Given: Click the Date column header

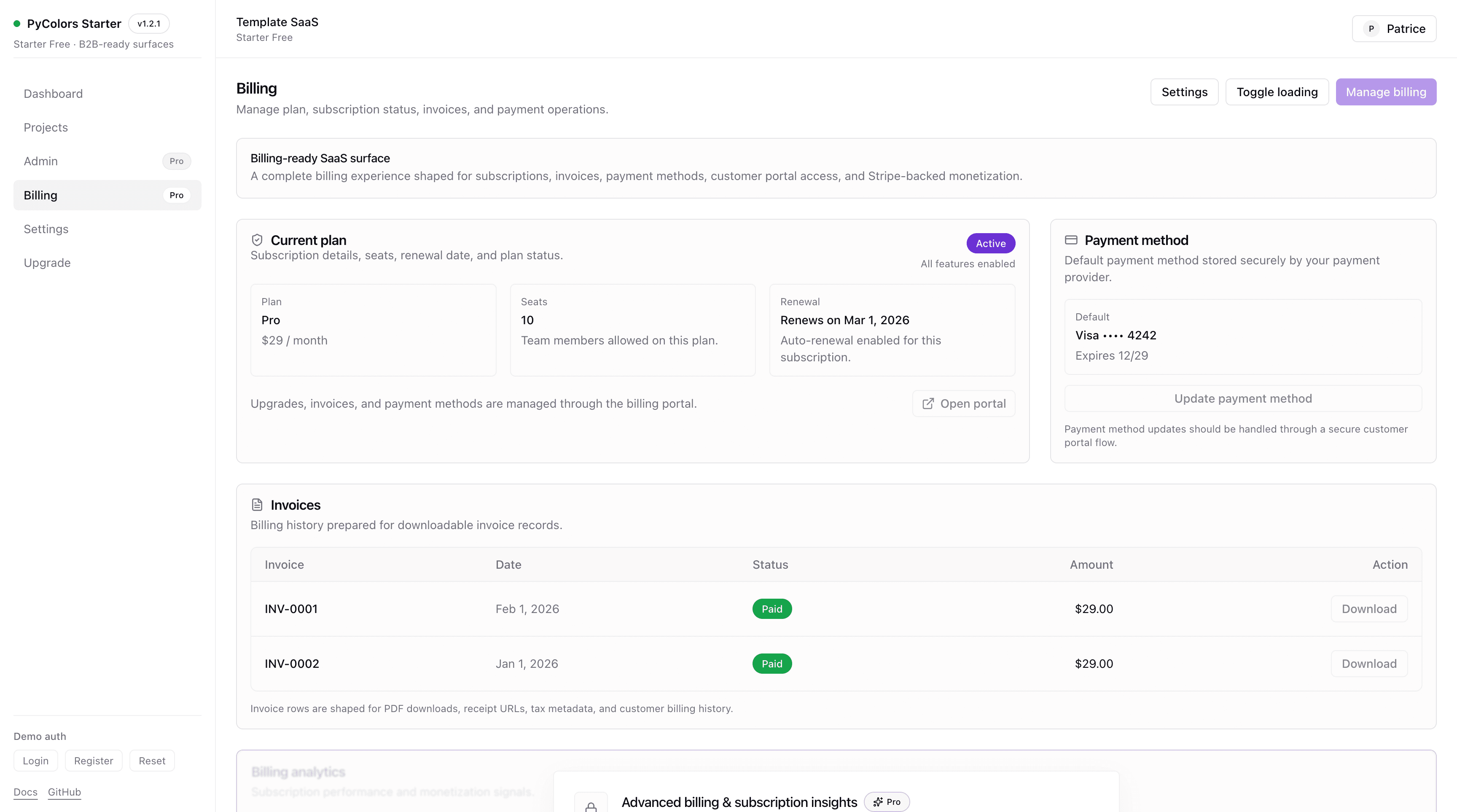Looking at the screenshot, I should coord(508,565).
